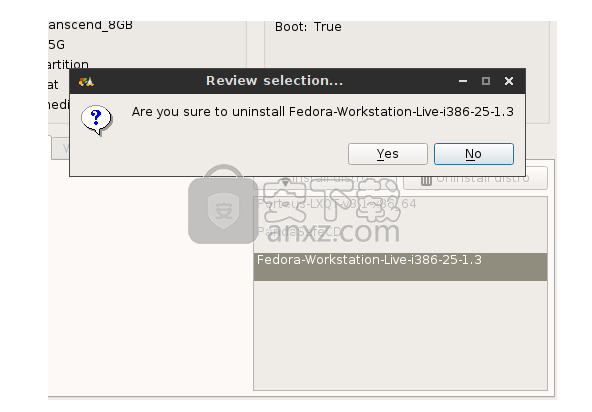Select Fedora-Workstation-Live-i386-25-1.3 in distro list
Screen dimensions: 592x412
pos(400,267)
